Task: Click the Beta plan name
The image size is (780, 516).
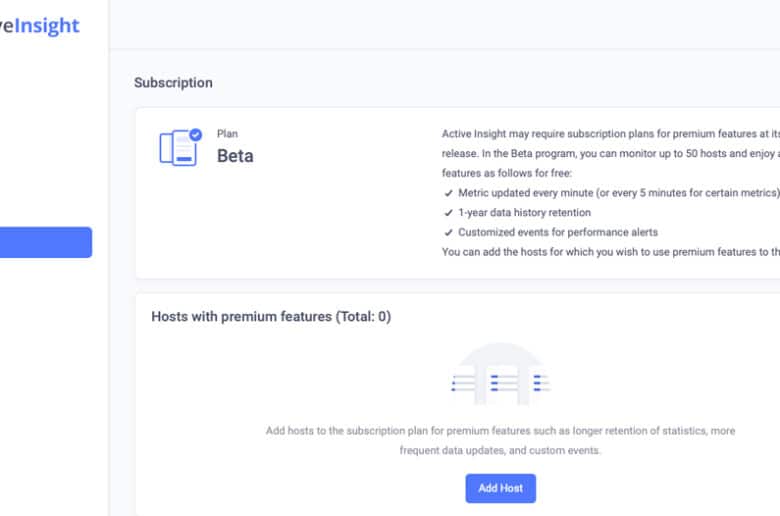Action: coord(235,156)
